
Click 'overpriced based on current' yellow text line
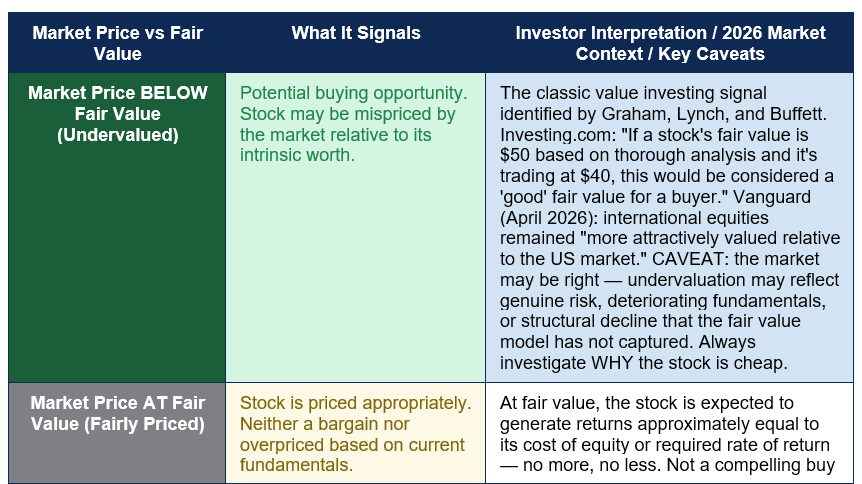point(352,445)
